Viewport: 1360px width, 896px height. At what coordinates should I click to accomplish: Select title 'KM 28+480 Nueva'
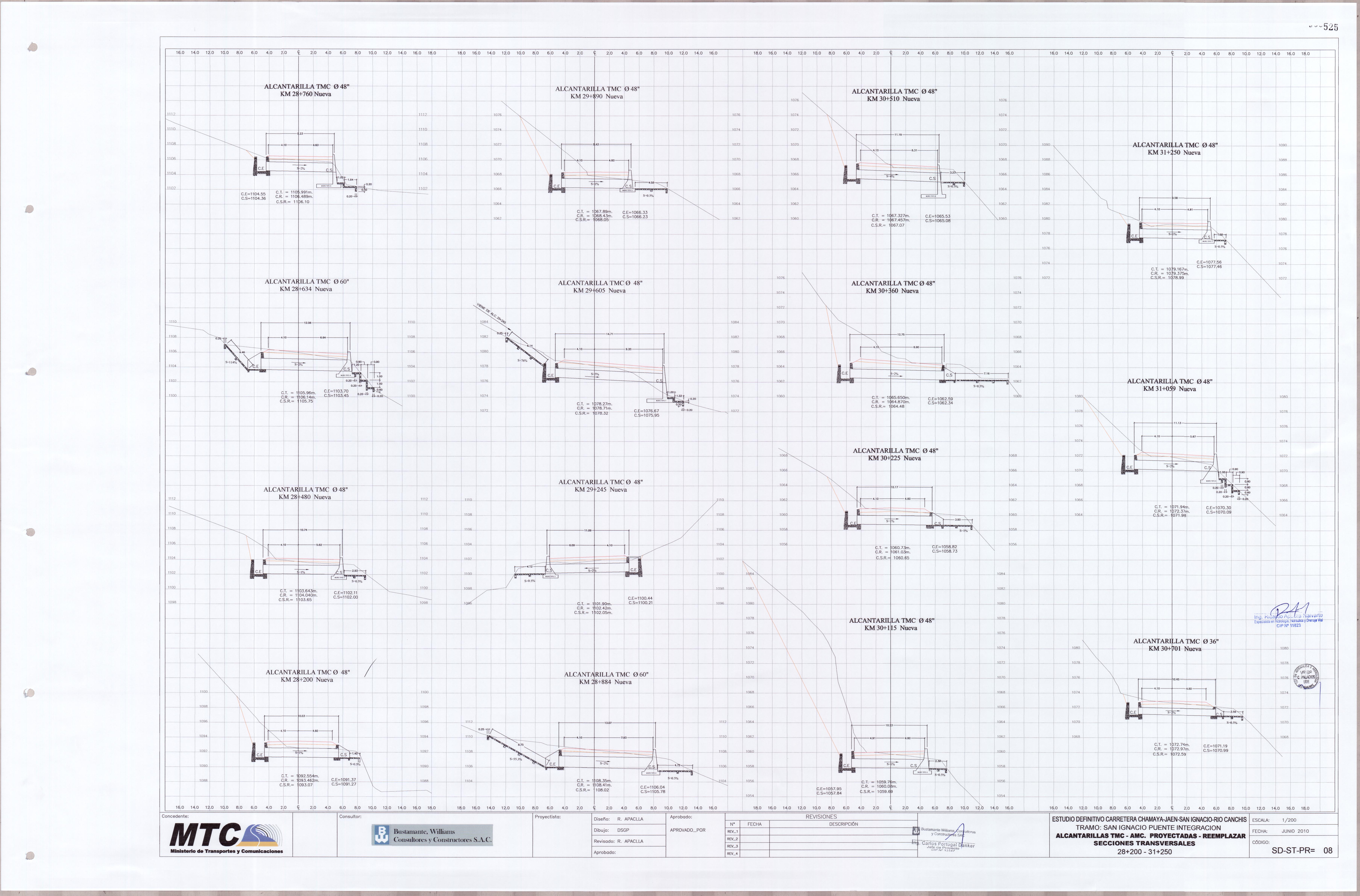[305, 497]
